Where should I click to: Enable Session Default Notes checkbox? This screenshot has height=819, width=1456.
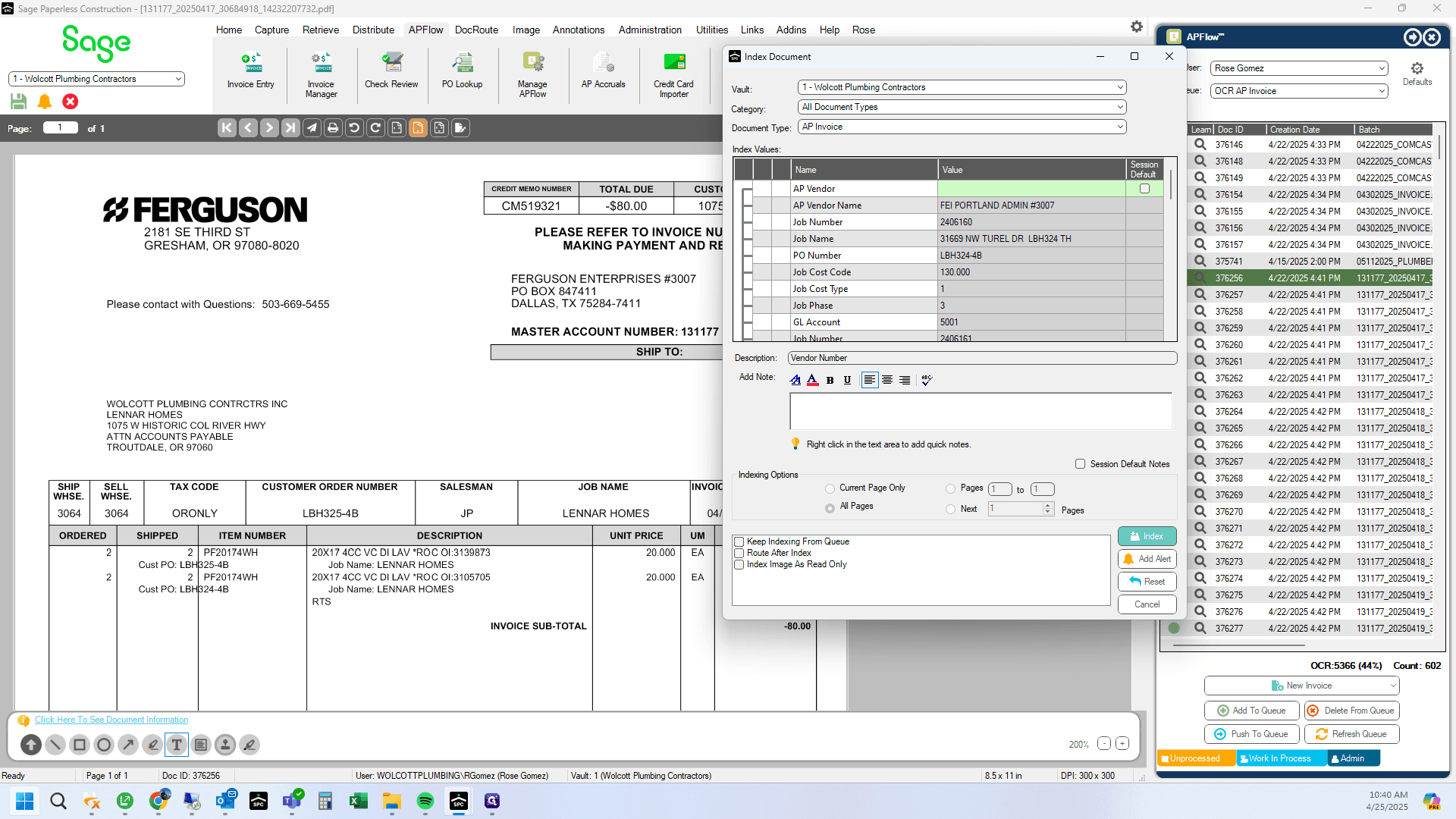[x=1080, y=464]
